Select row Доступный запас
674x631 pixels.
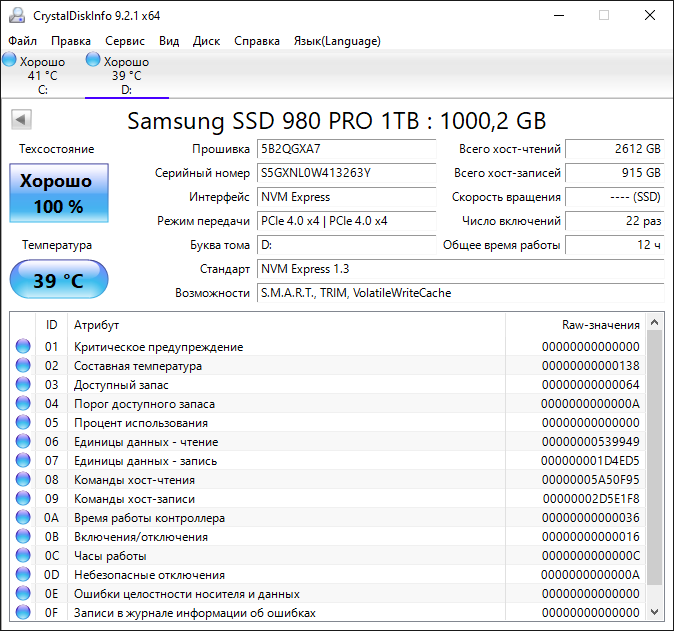point(328,384)
